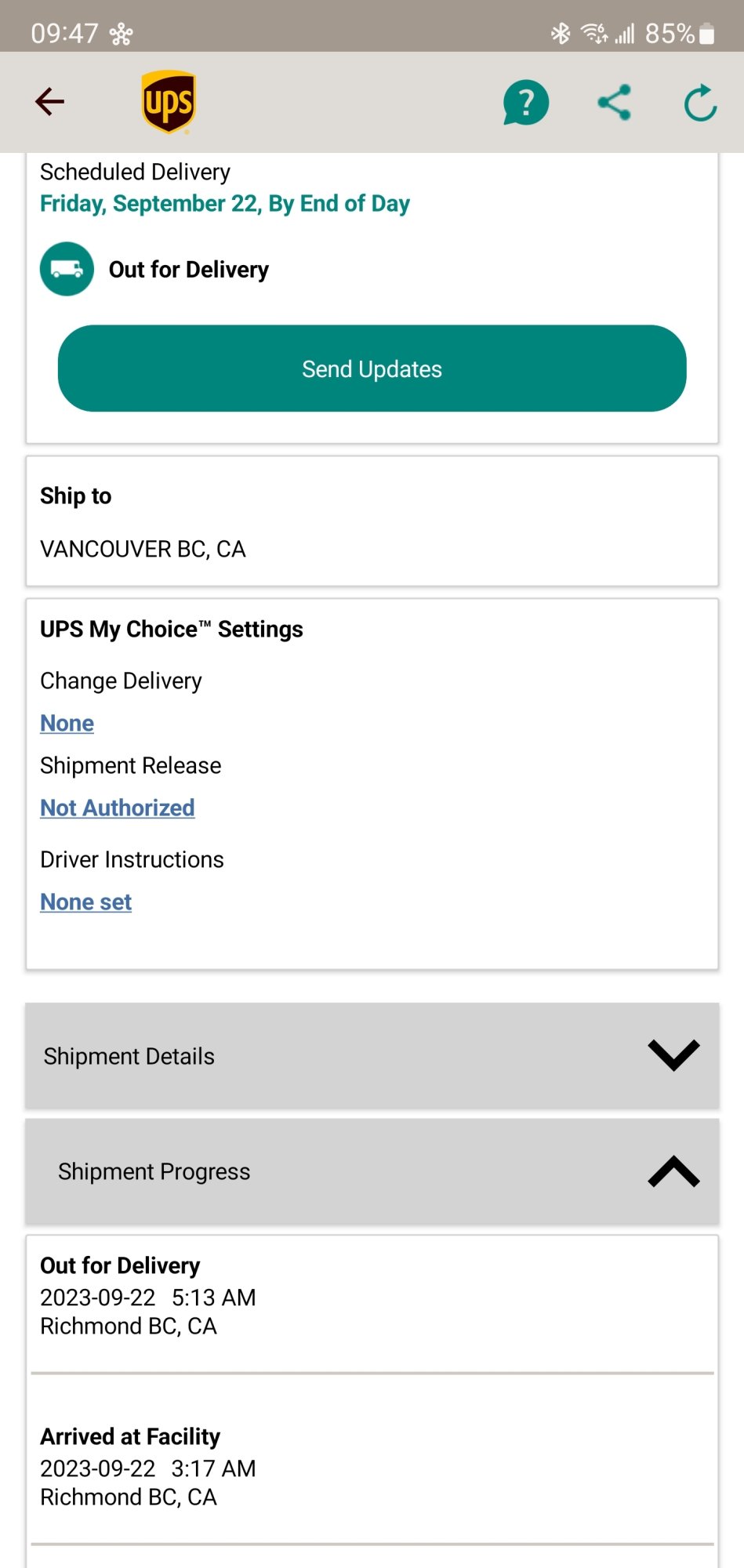744x1568 pixels.
Task: Tap the Bluetooth status bar icon
Action: (561, 33)
